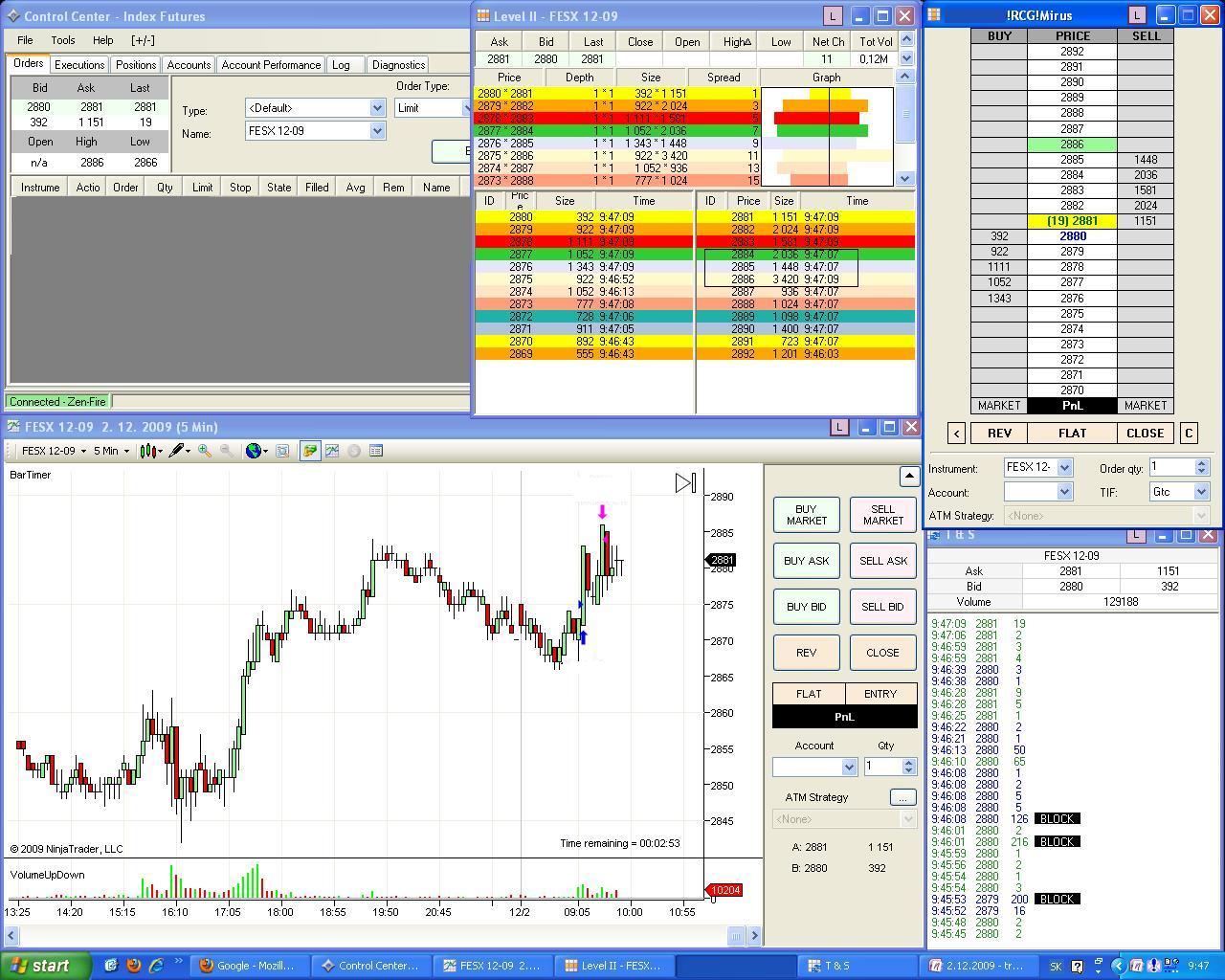Open the 5 Min interval dropdown
This screenshot has width=1225, height=980.
click(111, 451)
